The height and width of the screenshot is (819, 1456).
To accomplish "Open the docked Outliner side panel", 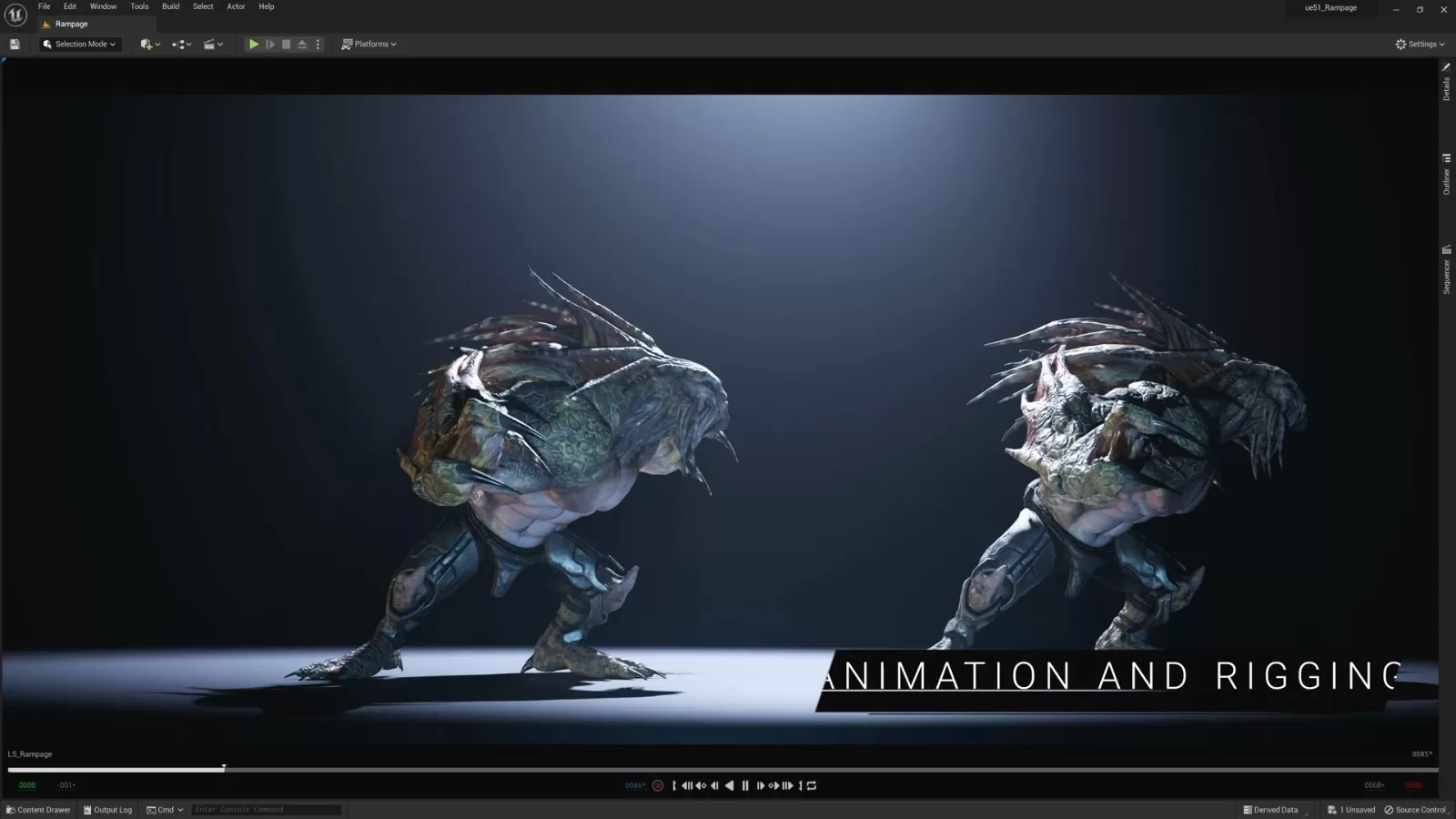I will tap(1446, 174).
